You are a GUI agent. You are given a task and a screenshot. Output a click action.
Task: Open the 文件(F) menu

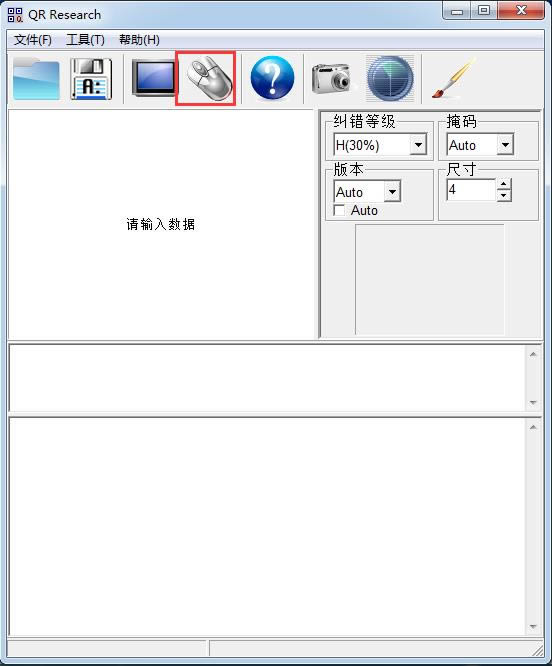33,40
